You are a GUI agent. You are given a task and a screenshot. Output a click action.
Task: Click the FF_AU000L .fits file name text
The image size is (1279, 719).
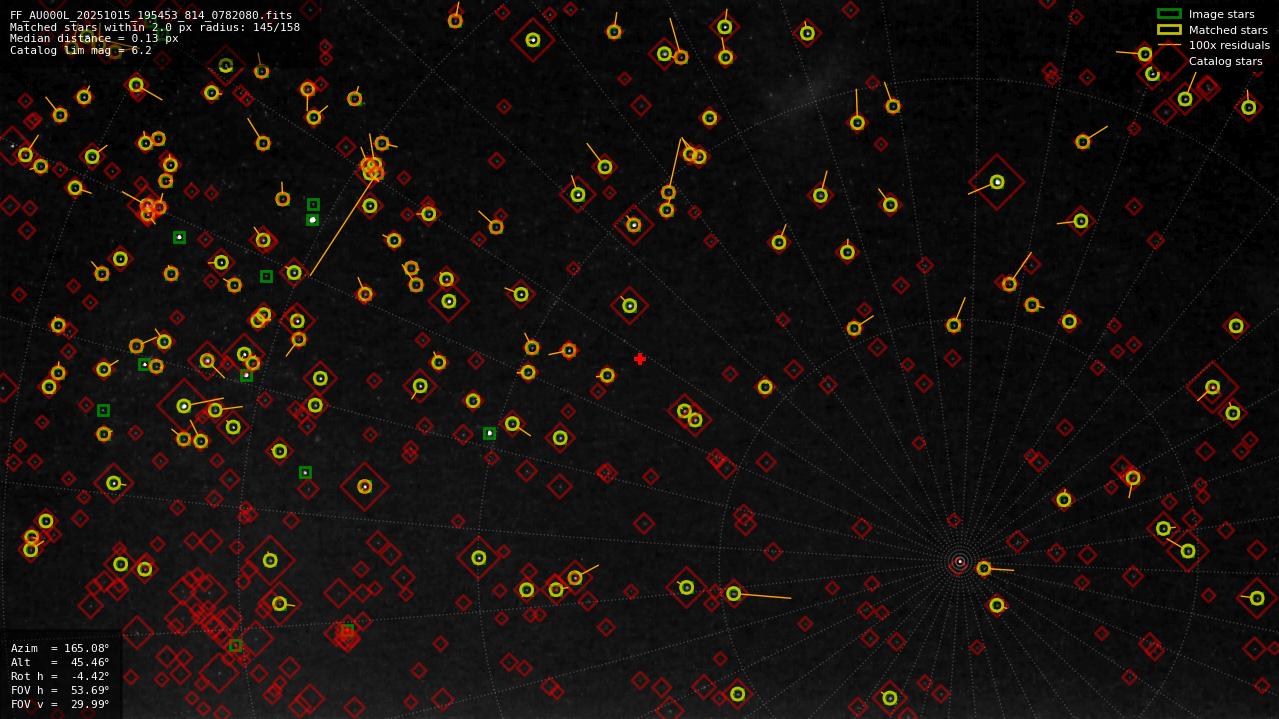[151, 15]
